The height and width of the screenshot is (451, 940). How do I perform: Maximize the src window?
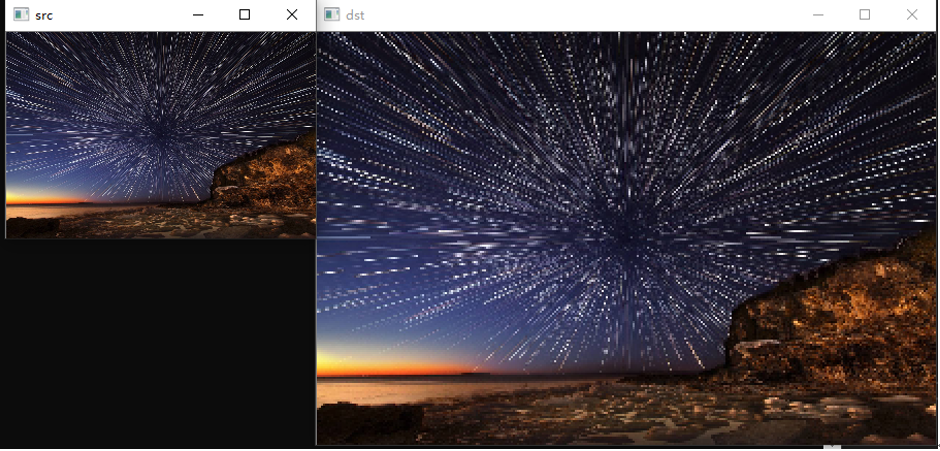point(245,14)
